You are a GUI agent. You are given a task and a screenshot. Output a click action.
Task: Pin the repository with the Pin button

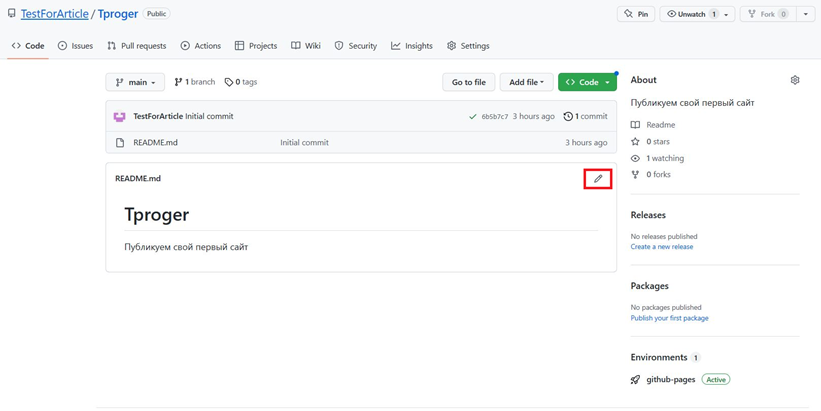[636, 14]
